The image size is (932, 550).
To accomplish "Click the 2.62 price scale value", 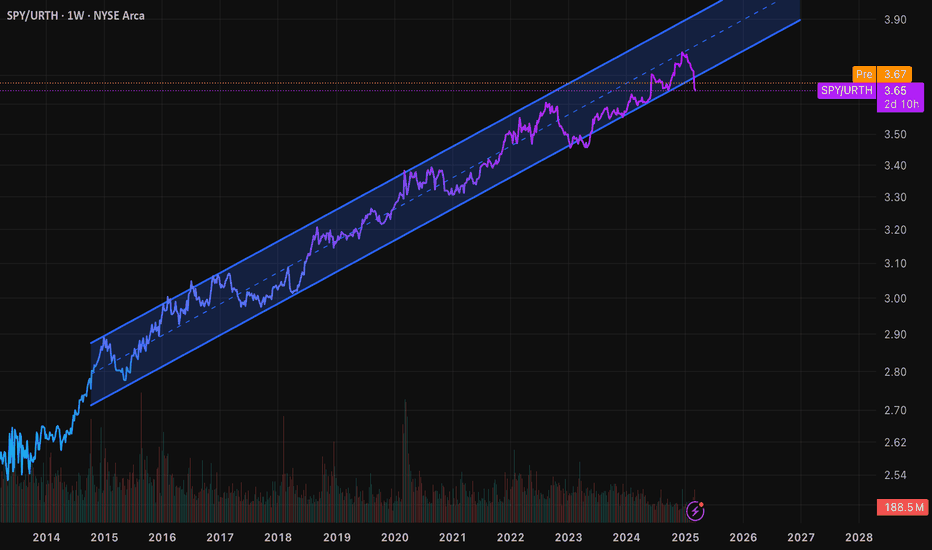I will (895, 442).
